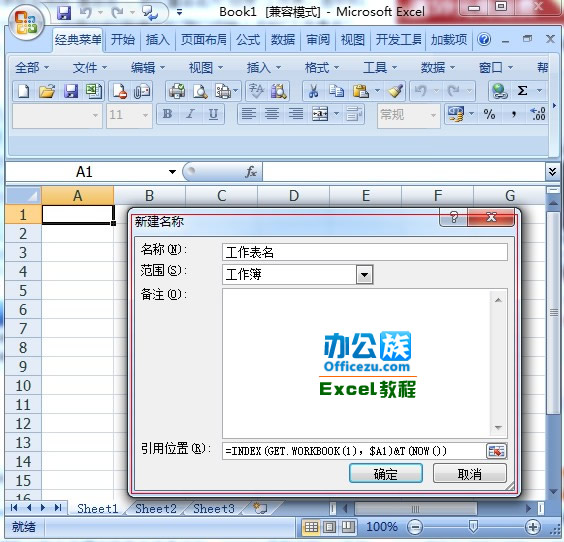Click the zoom slider handle at 100%
This screenshot has height=542, width=564.
(473, 527)
